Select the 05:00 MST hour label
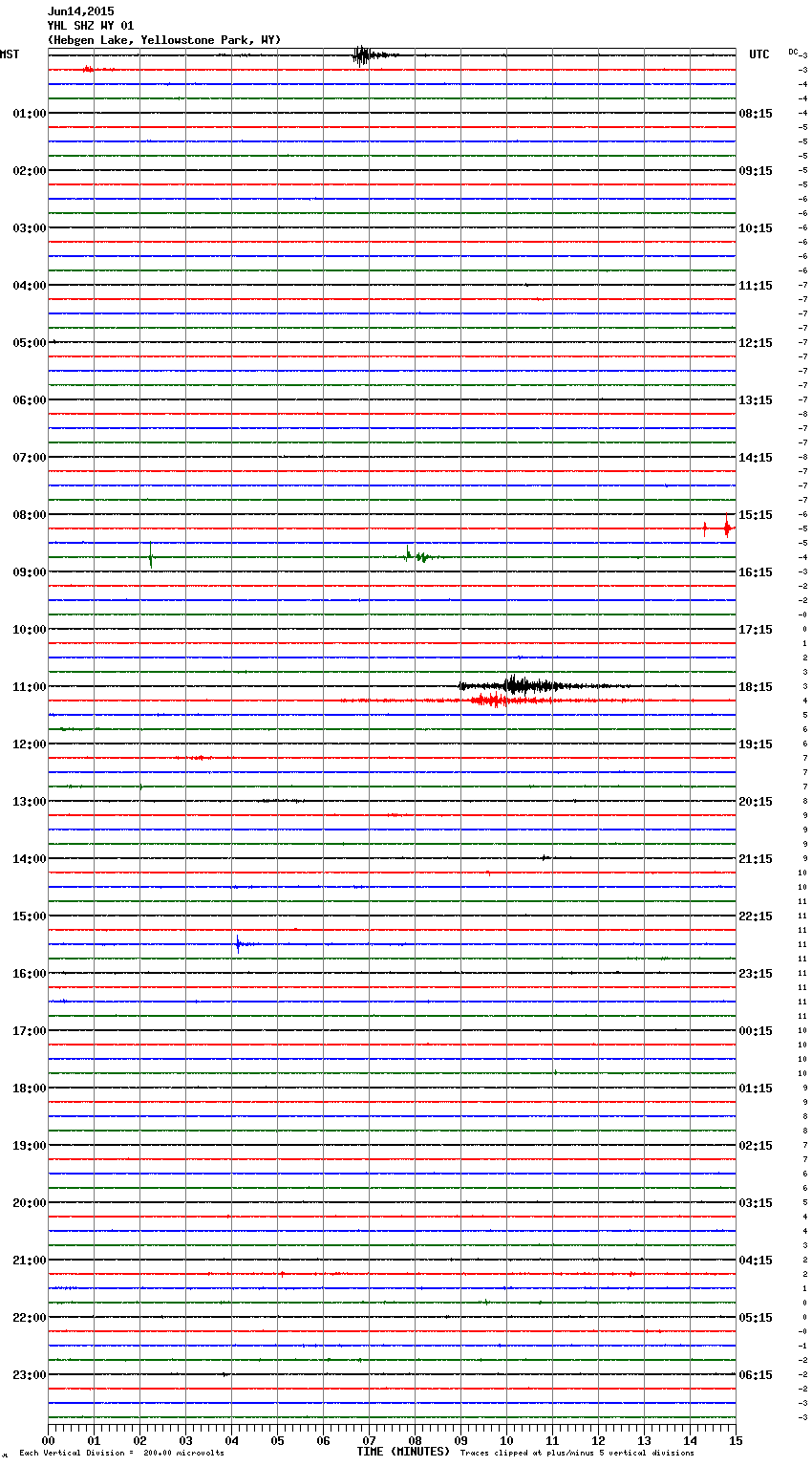 tap(30, 343)
